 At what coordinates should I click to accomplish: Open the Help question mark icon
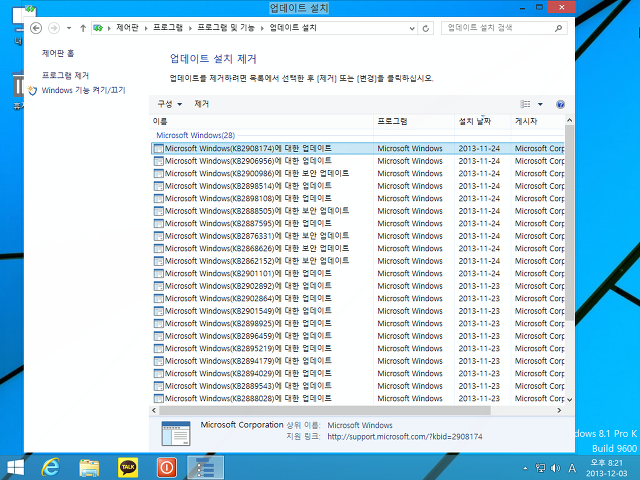[560, 104]
